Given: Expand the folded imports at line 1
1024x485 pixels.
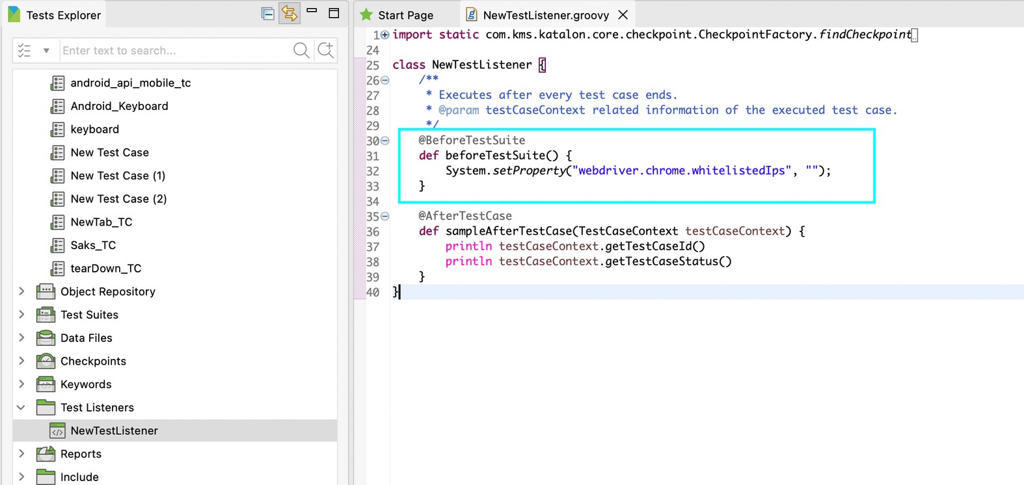Looking at the screenshot, I should [385, 35].
